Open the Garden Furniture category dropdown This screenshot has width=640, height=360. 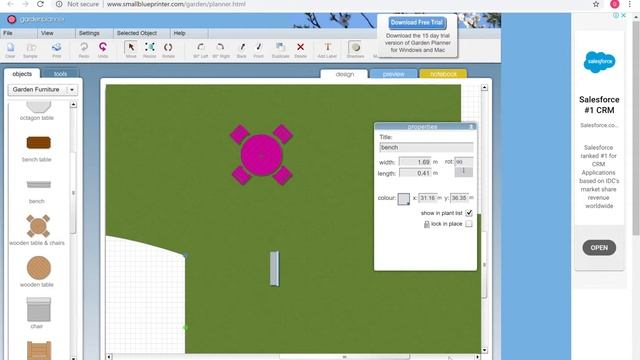pyautogui.click(x=42, y=89)
